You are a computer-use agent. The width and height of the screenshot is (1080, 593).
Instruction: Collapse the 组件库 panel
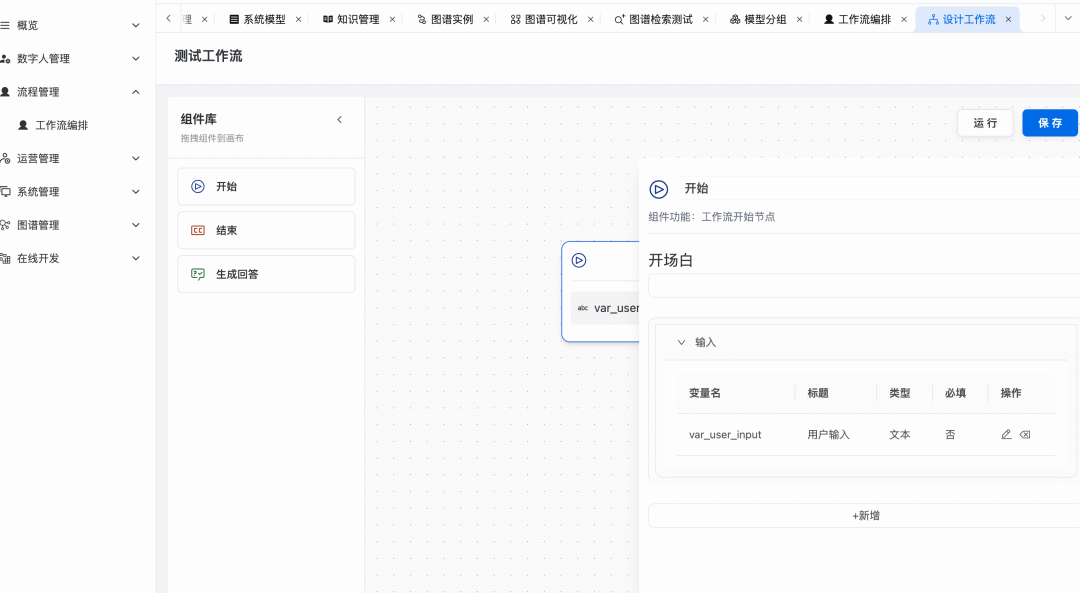click(339, 120)
